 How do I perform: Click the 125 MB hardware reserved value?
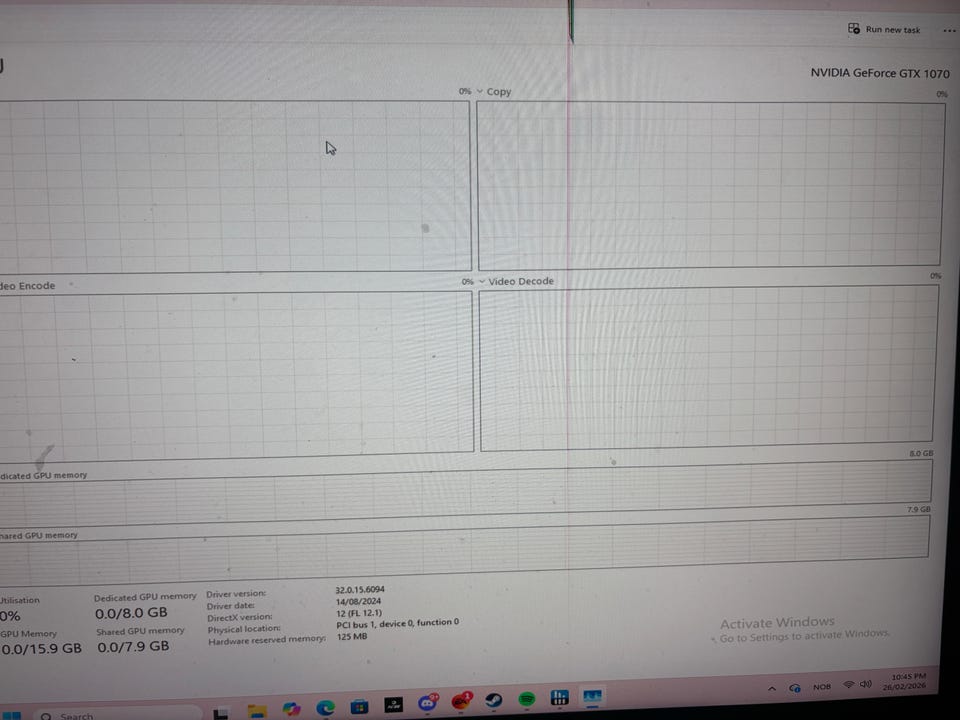[x=352, y=637]
